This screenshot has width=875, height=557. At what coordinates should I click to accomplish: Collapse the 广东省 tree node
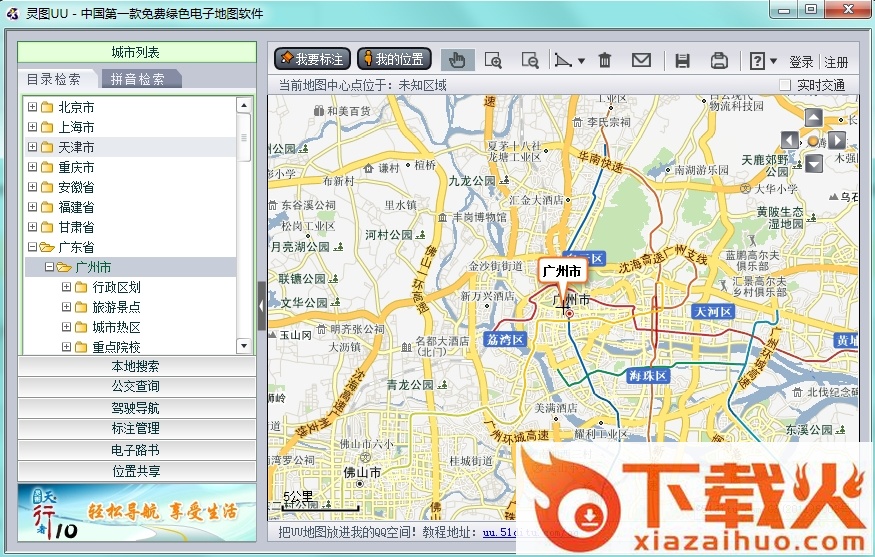[x=32, y=247]
